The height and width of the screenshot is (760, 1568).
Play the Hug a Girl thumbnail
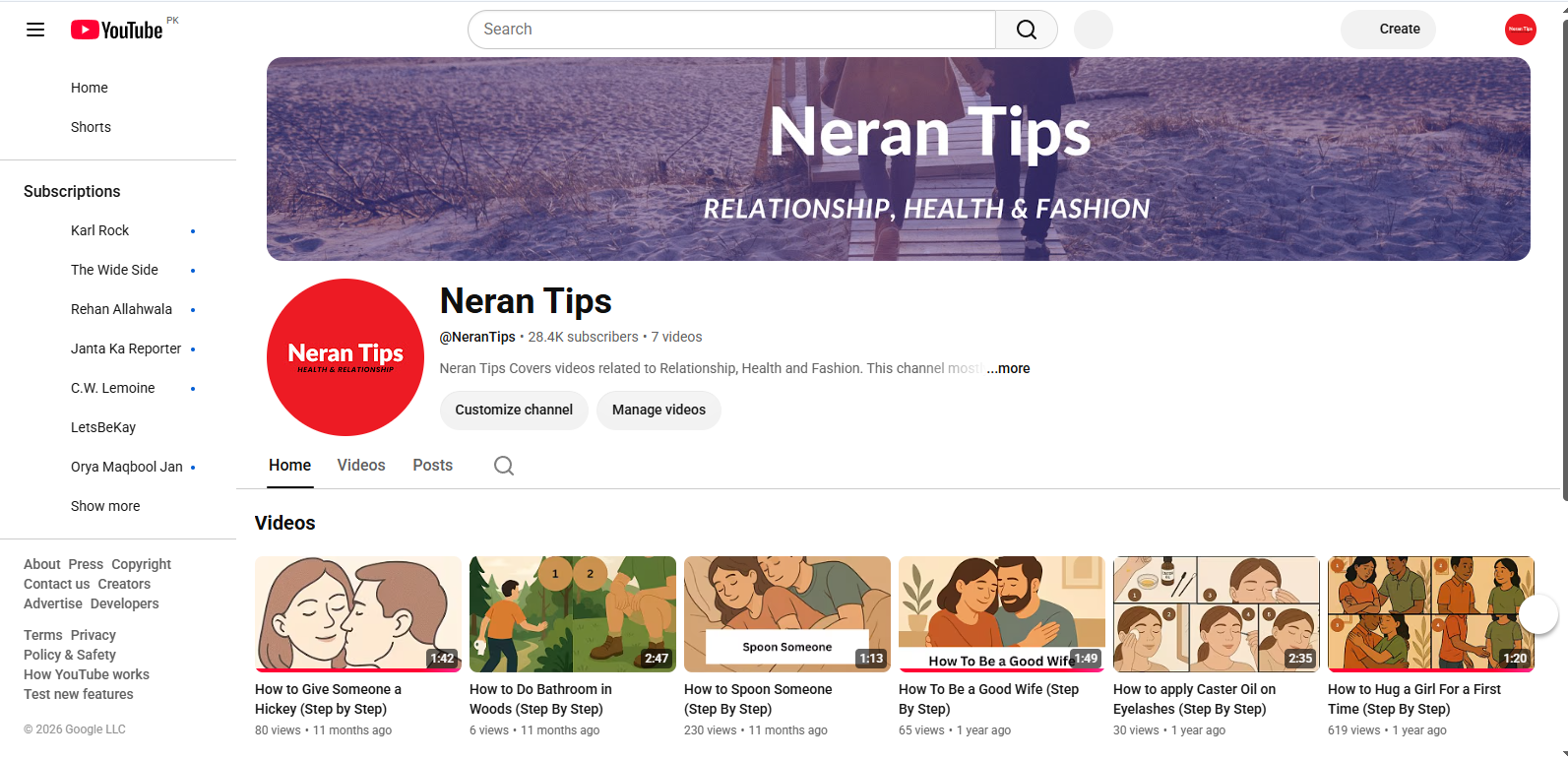(x=1431, y=614)
